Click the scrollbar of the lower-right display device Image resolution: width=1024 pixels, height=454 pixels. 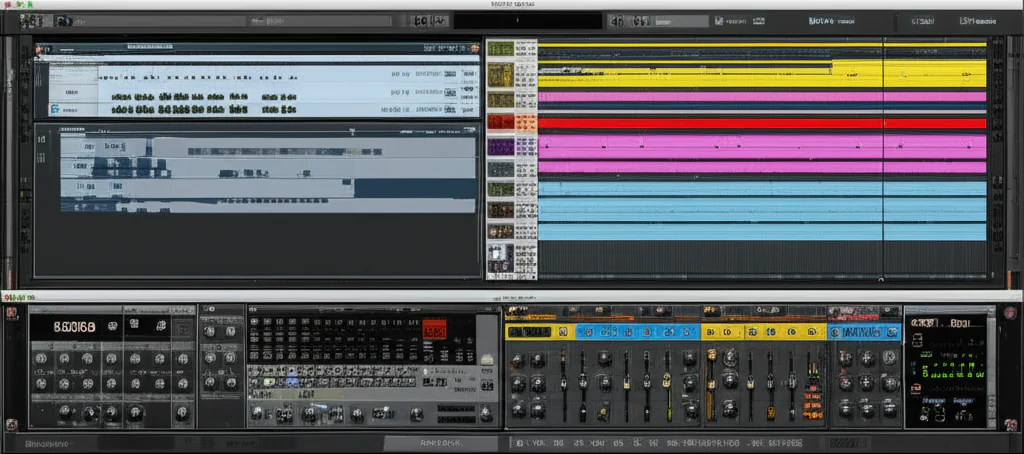pyautogui.click(x=989, y=372)
